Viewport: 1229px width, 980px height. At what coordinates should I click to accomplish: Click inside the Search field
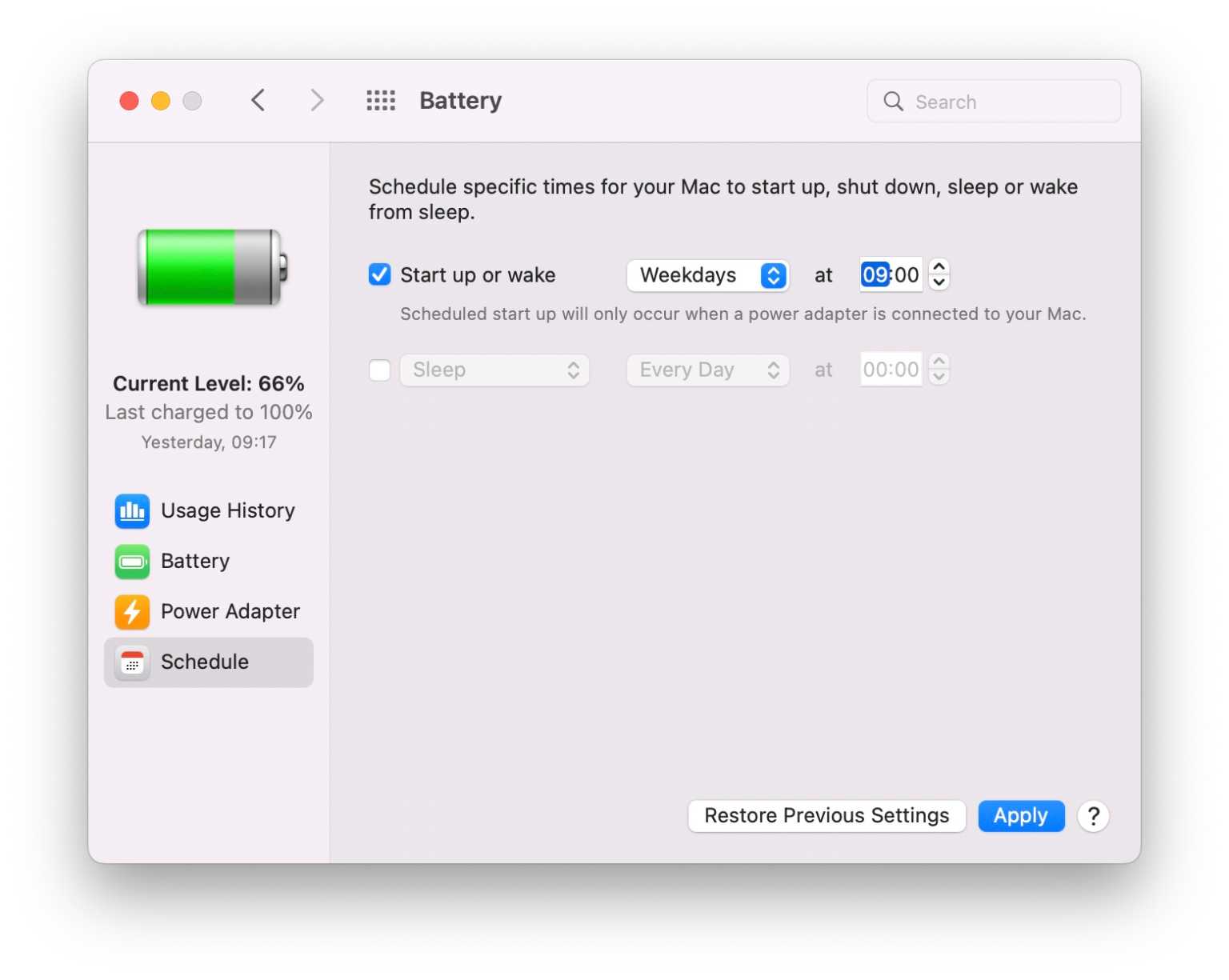coord(994,101)
